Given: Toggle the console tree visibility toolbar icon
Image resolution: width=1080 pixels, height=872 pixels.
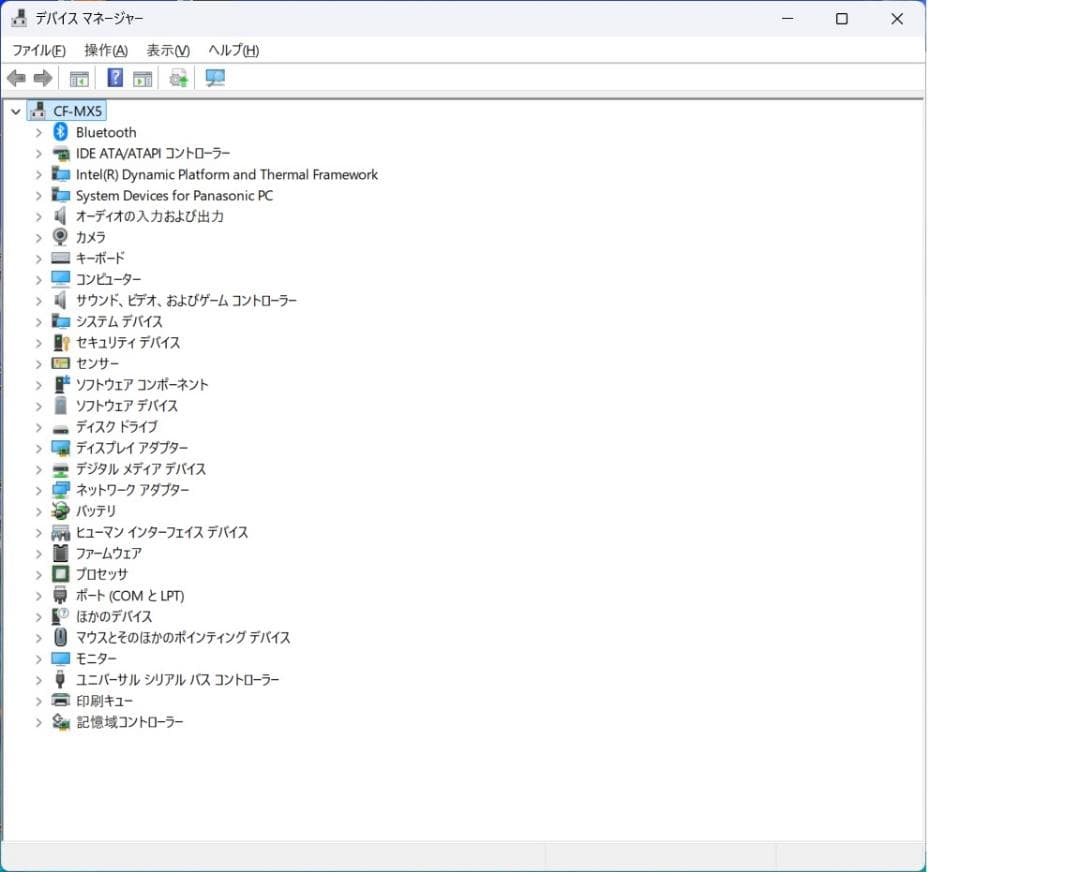Looking at the screenshot, I should coord(79,77).
